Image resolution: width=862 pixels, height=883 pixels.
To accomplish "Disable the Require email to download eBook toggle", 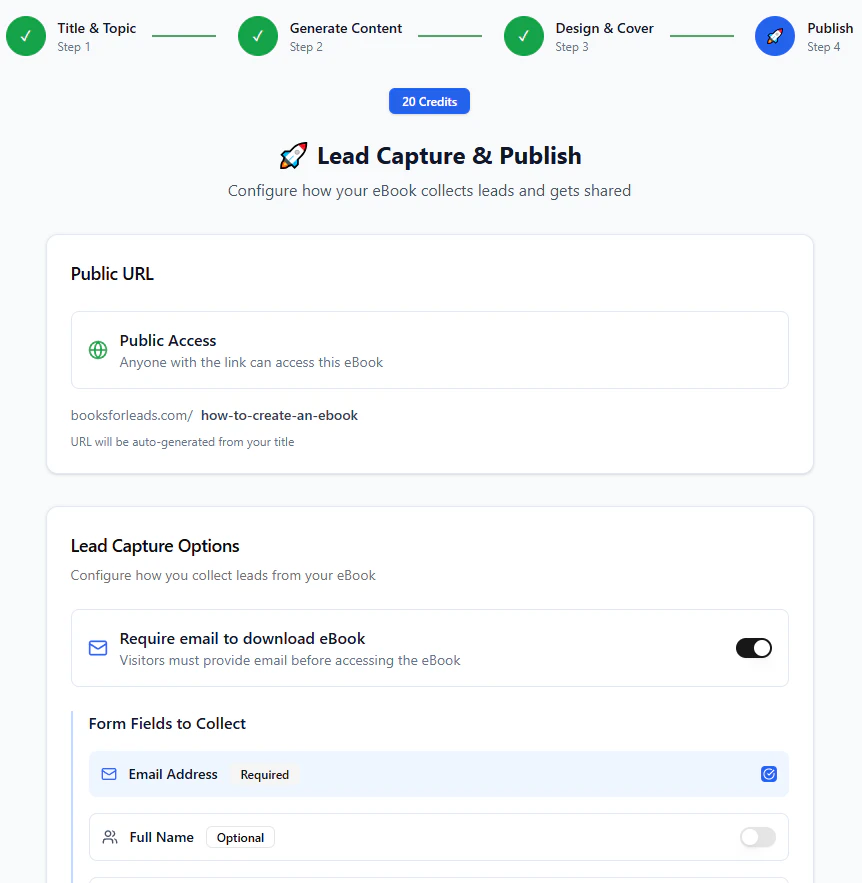I will tap(754, 647).
